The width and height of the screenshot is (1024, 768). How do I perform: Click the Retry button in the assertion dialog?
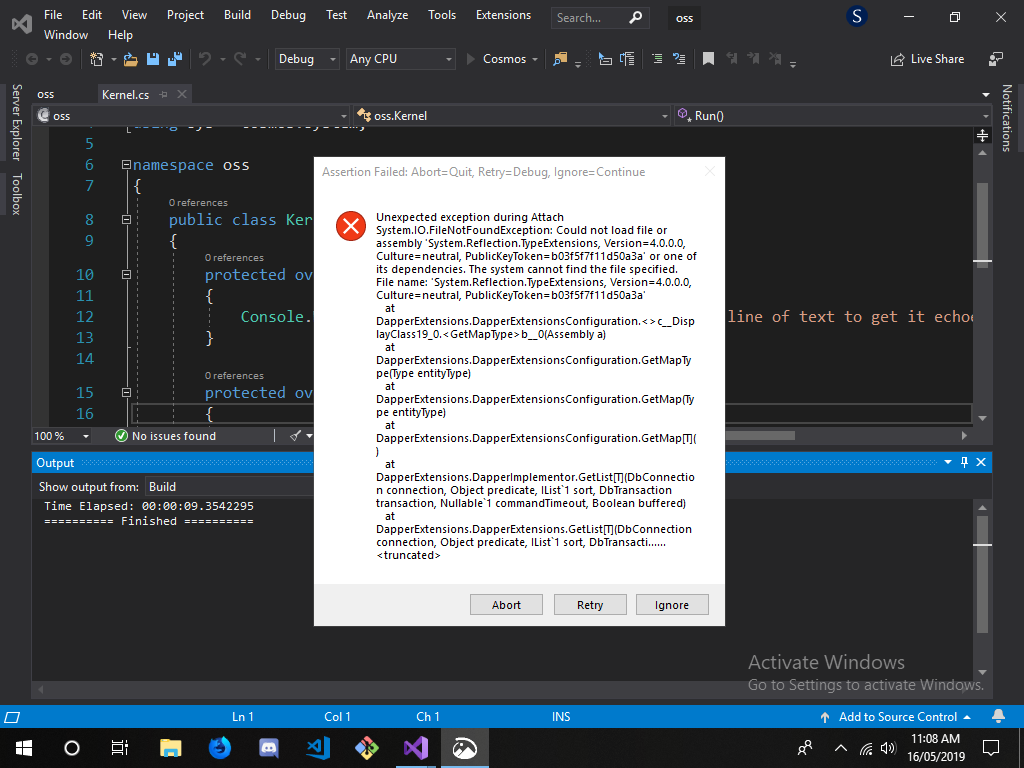pos(589,604)
